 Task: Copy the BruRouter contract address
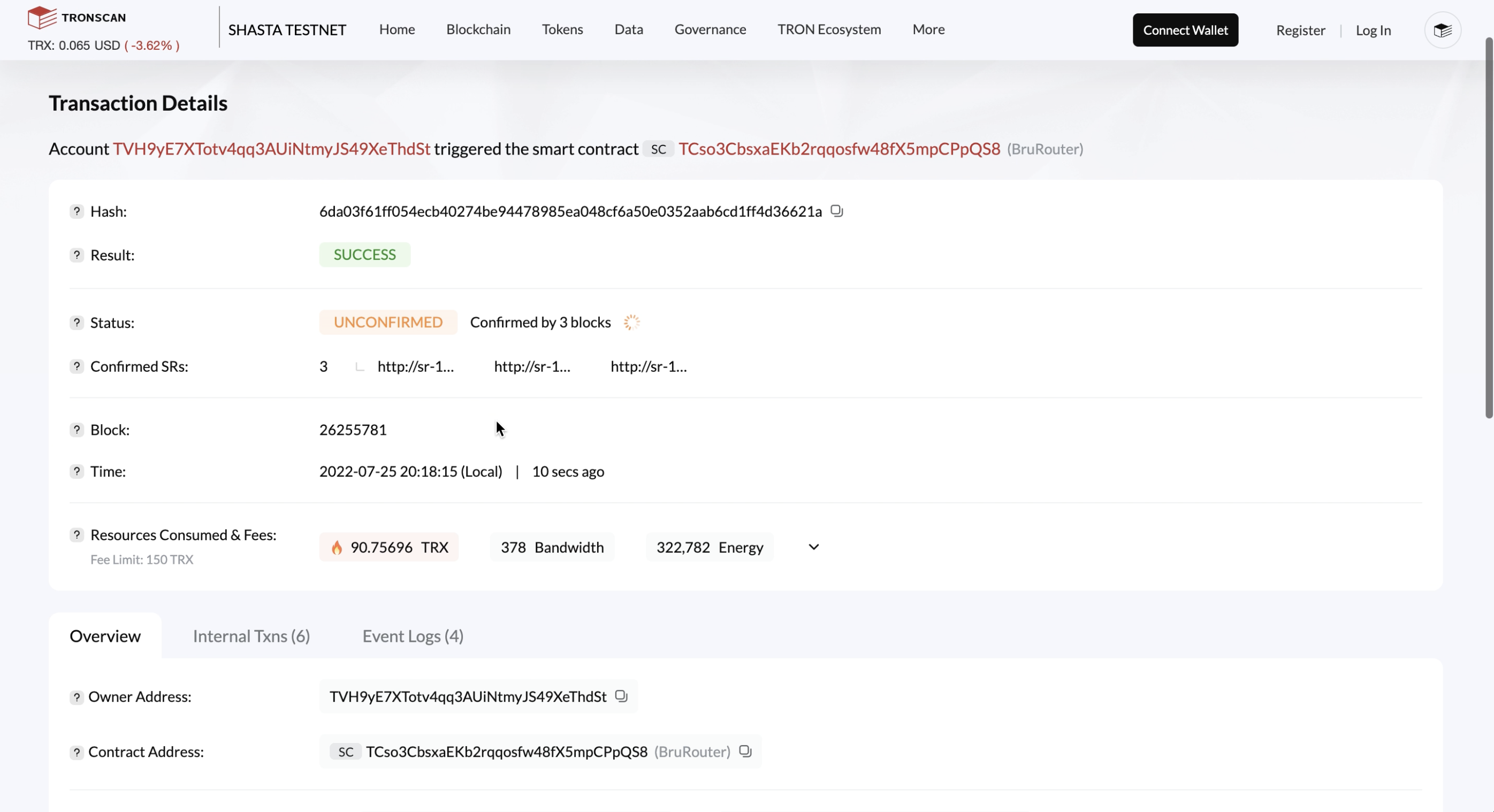(745, 752)
